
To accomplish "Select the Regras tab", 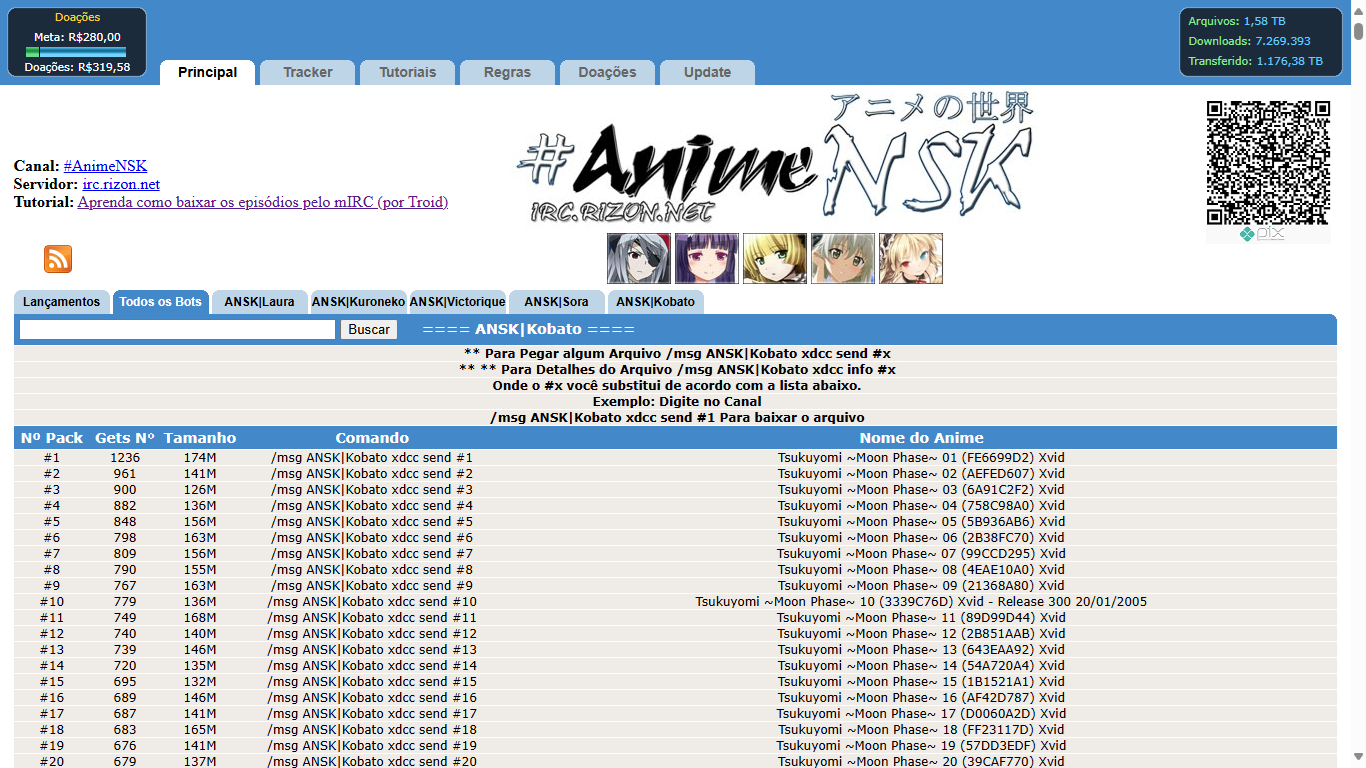I will (506, 72).
